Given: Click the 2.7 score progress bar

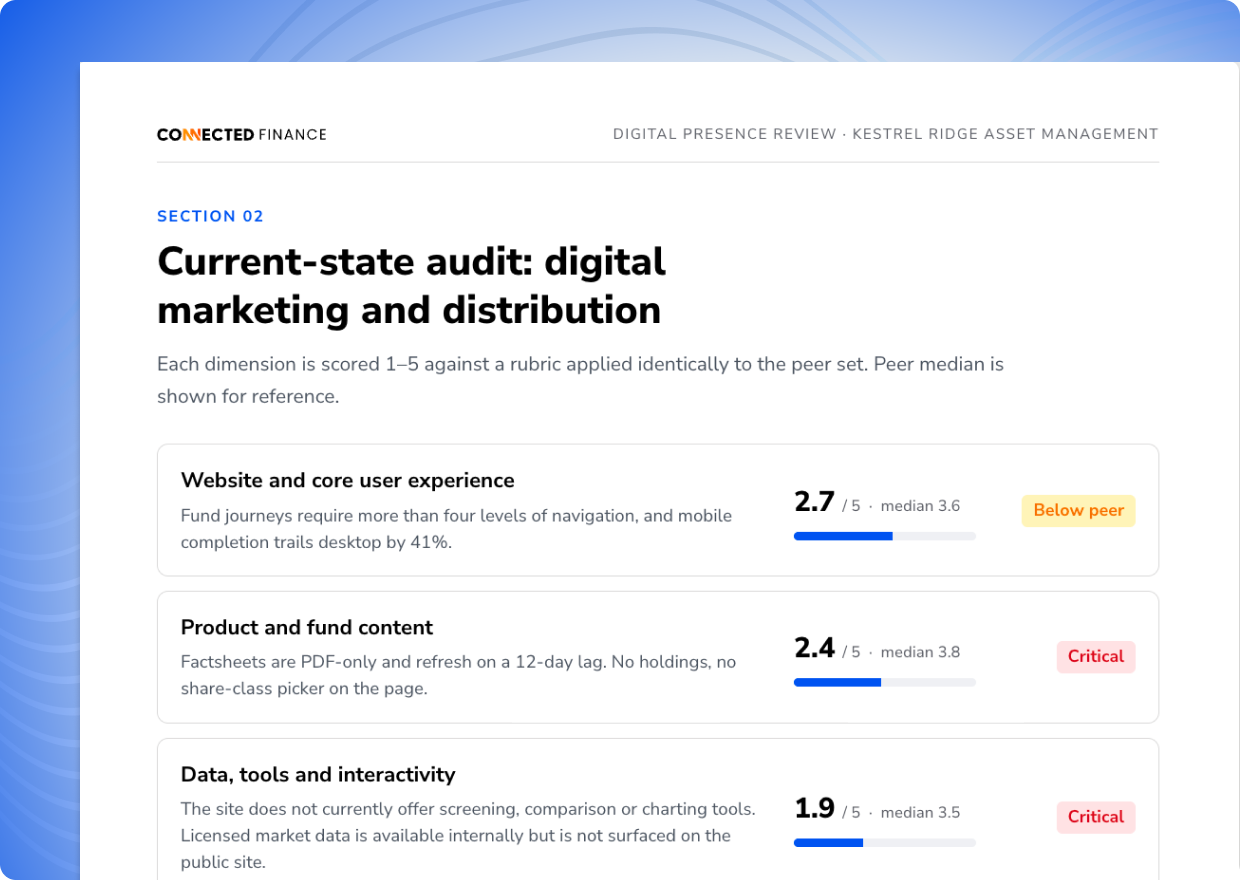Looking at the screenshot, I should pyautogui.click(x=884, y=536).
